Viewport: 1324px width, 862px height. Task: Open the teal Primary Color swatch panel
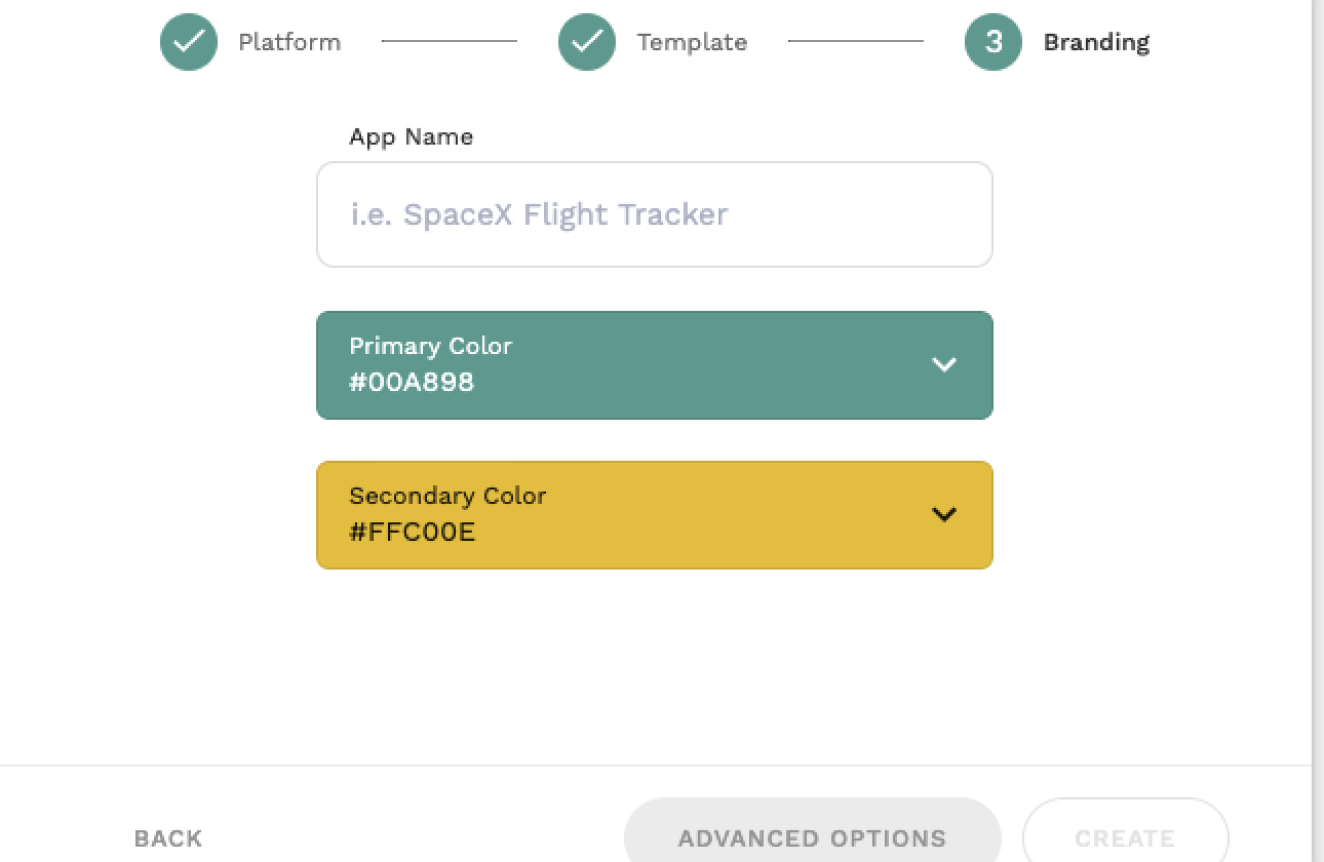pos(655,365)
